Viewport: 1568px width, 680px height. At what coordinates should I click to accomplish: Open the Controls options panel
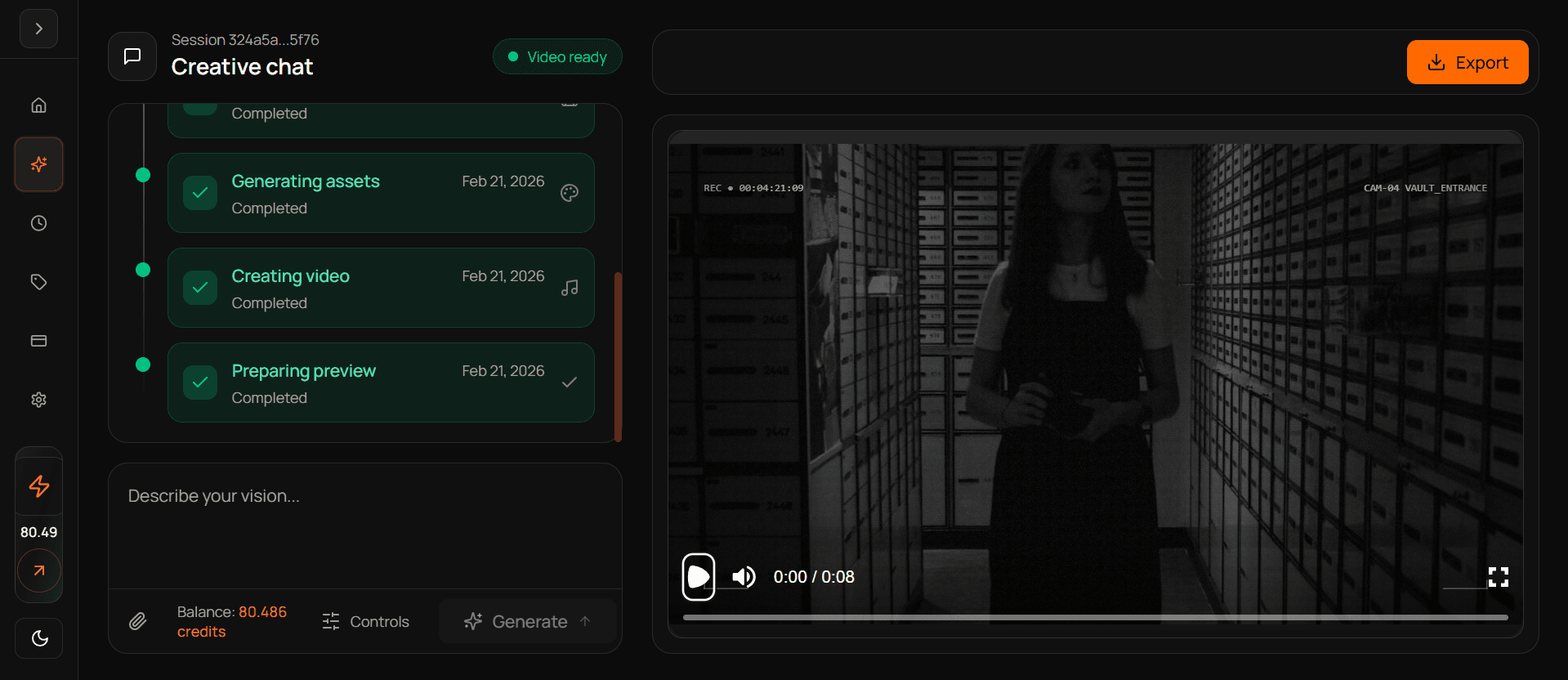pyautogui.click(x=365, y=622)
